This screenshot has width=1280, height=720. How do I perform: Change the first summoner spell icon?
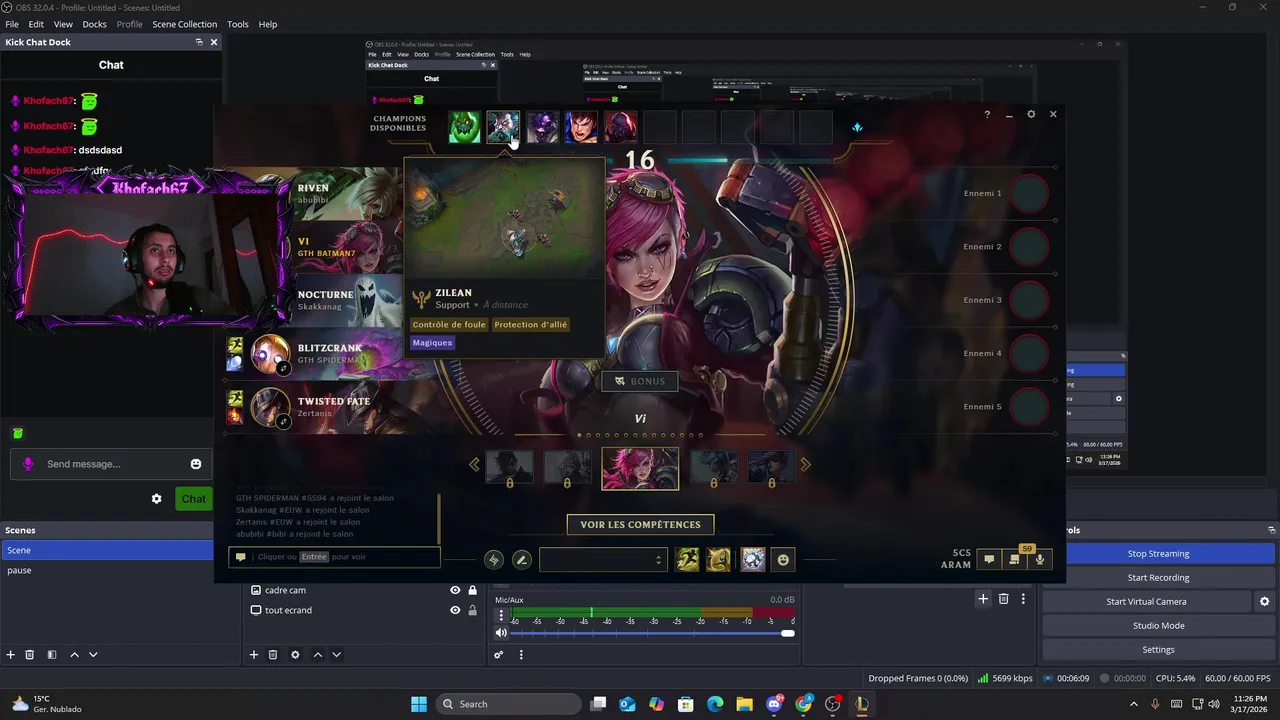click(687, 560)
